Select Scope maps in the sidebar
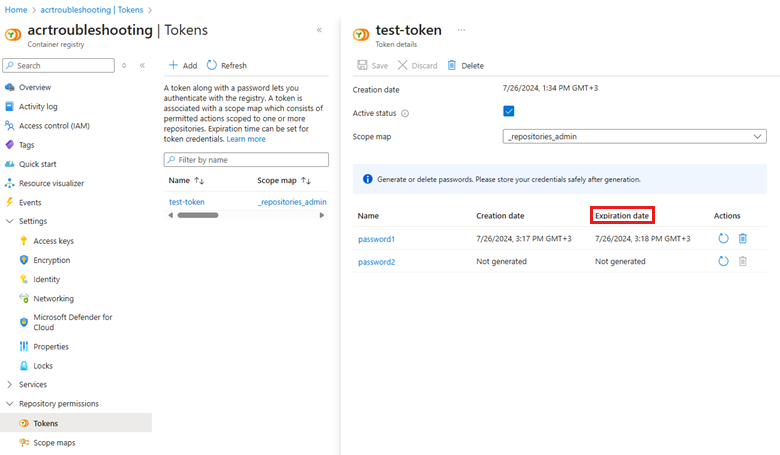Screen dimensions: 780x455 [54, 442]
